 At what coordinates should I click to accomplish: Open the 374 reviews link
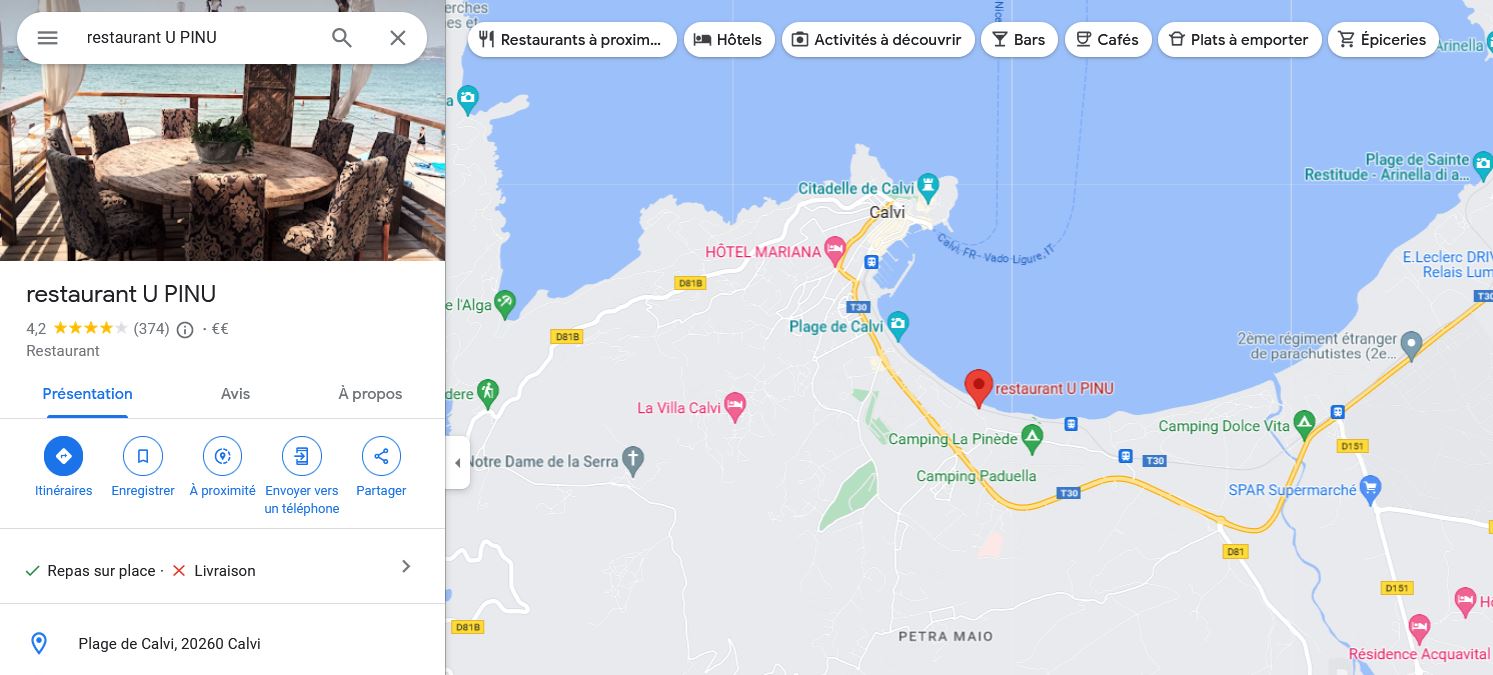[x=151, y=329]
